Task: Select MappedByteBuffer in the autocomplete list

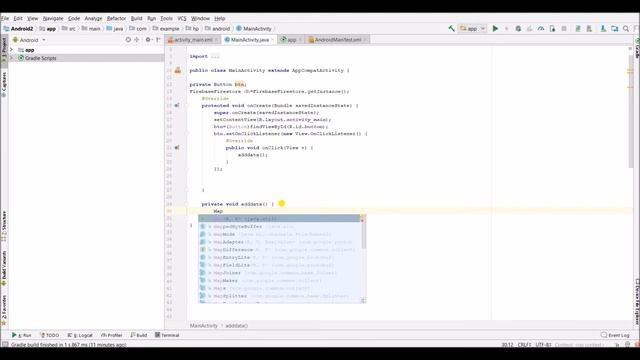Action: point(279,227)
